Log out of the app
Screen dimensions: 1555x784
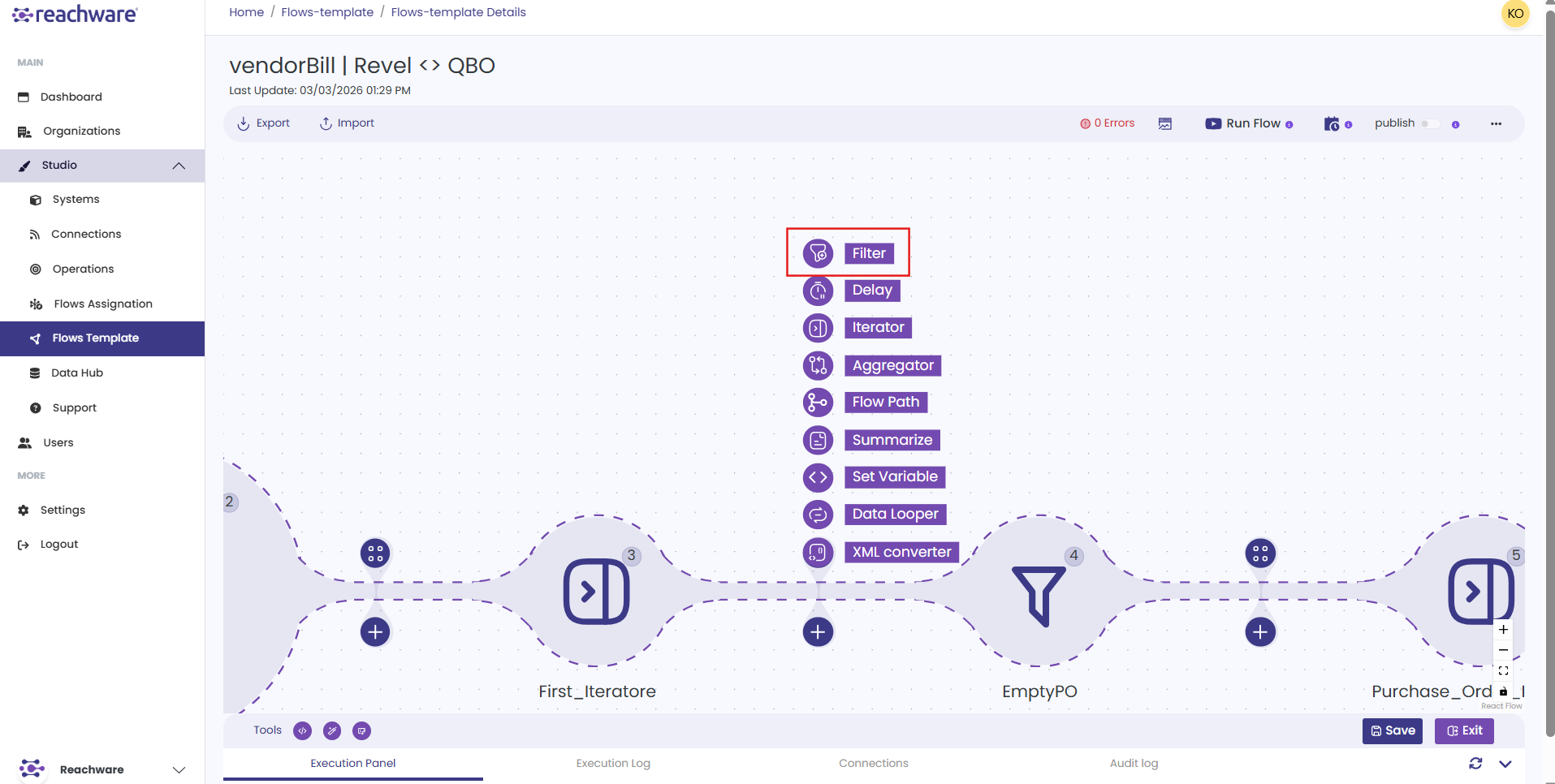[x=59, y=544]
